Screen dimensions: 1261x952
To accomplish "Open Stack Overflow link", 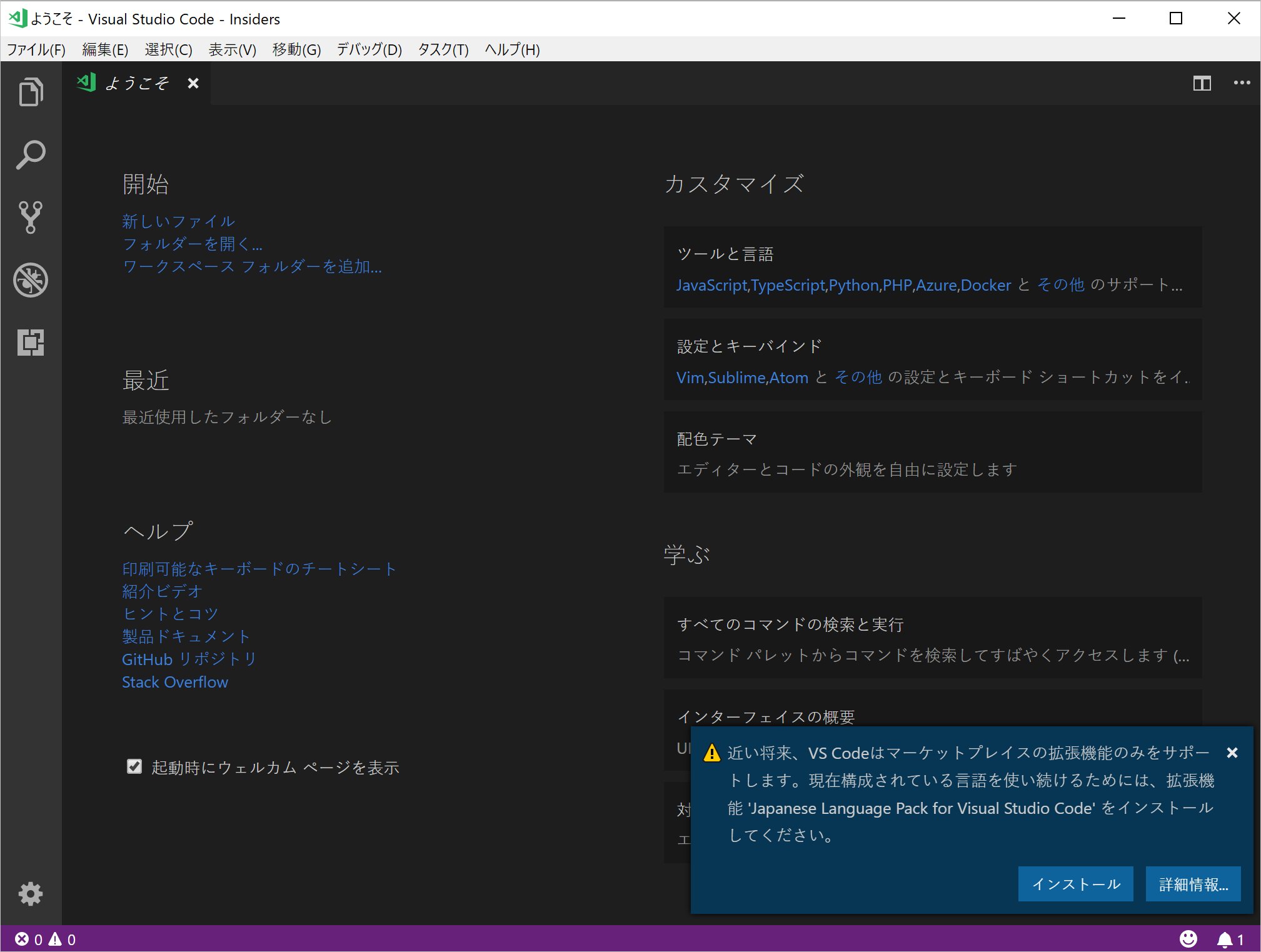I will tap(175, 682).
